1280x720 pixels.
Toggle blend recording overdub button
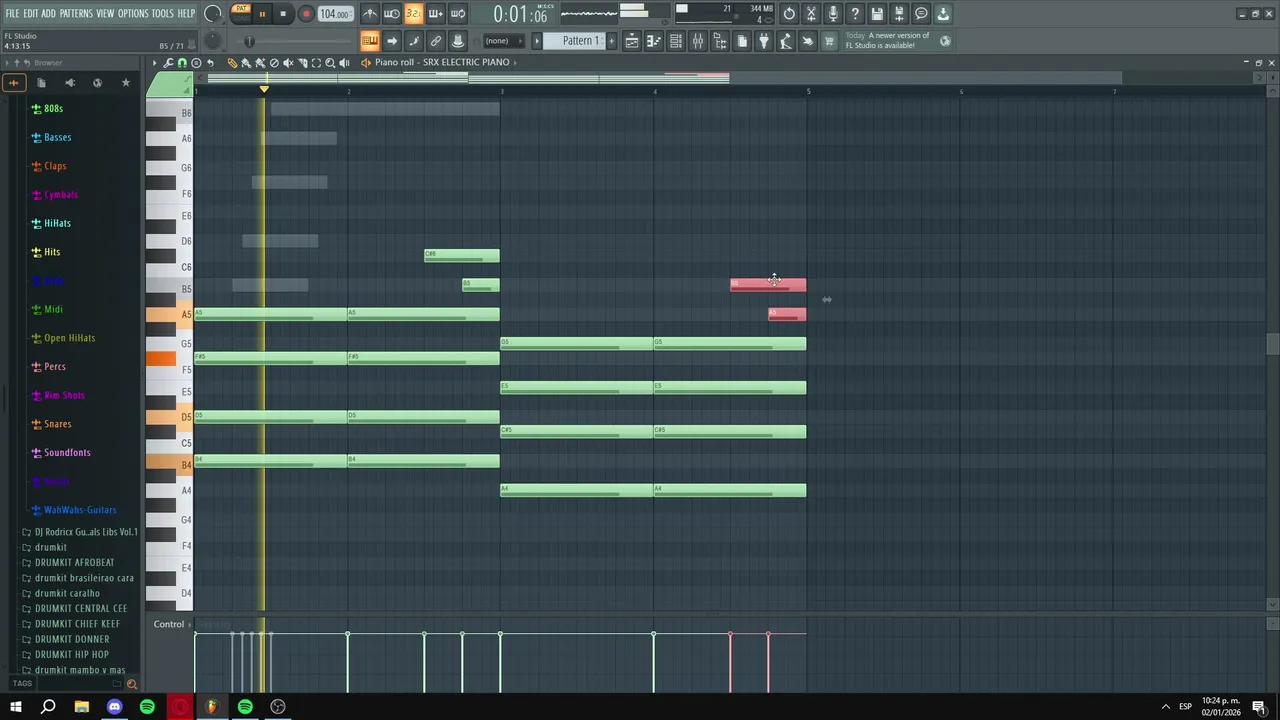coord(435,14)
